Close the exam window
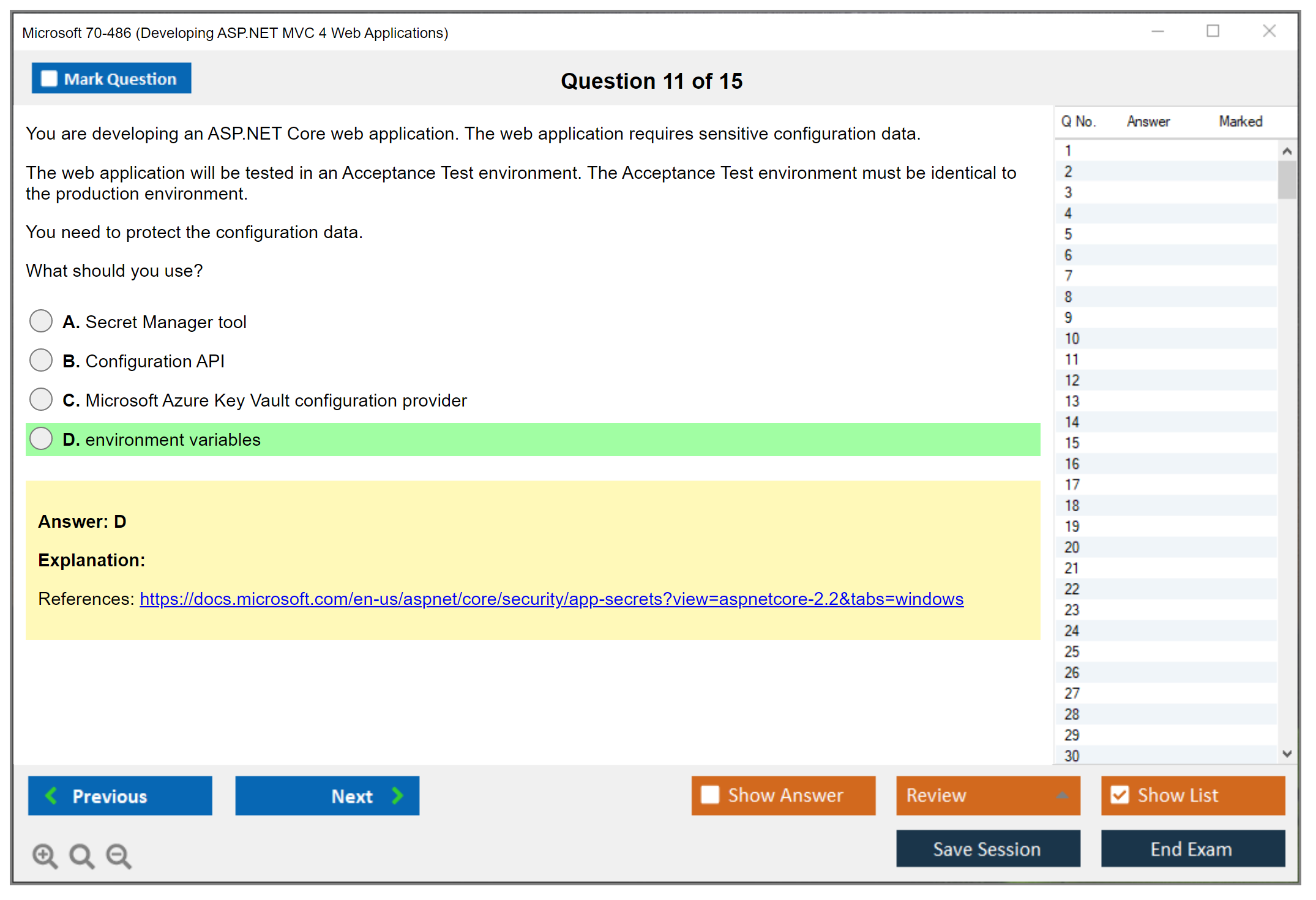This screenshot has width=1316, height=900. pos(1269,31)
